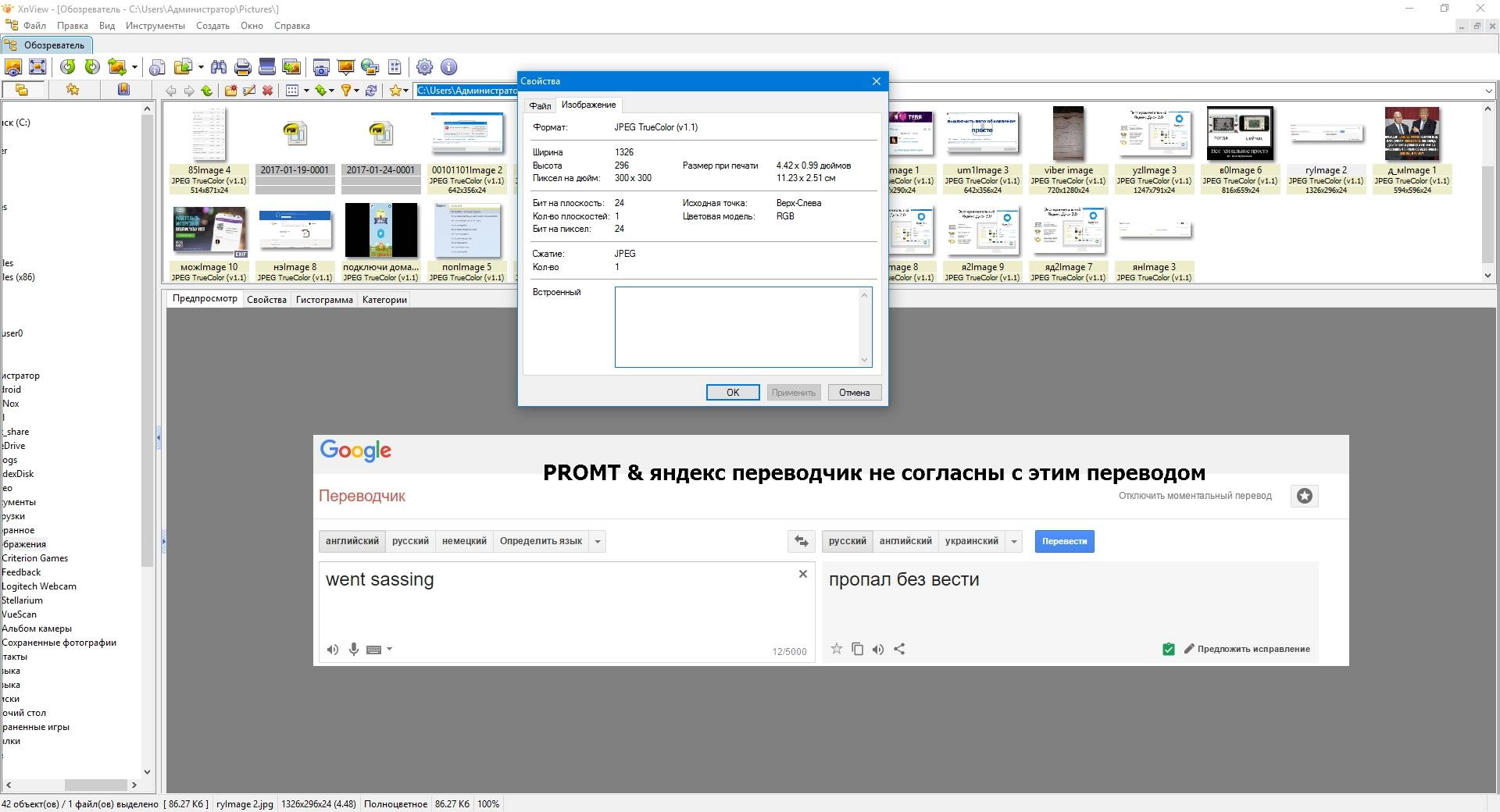Click the open-with folder icon

[x=184, y=66]
